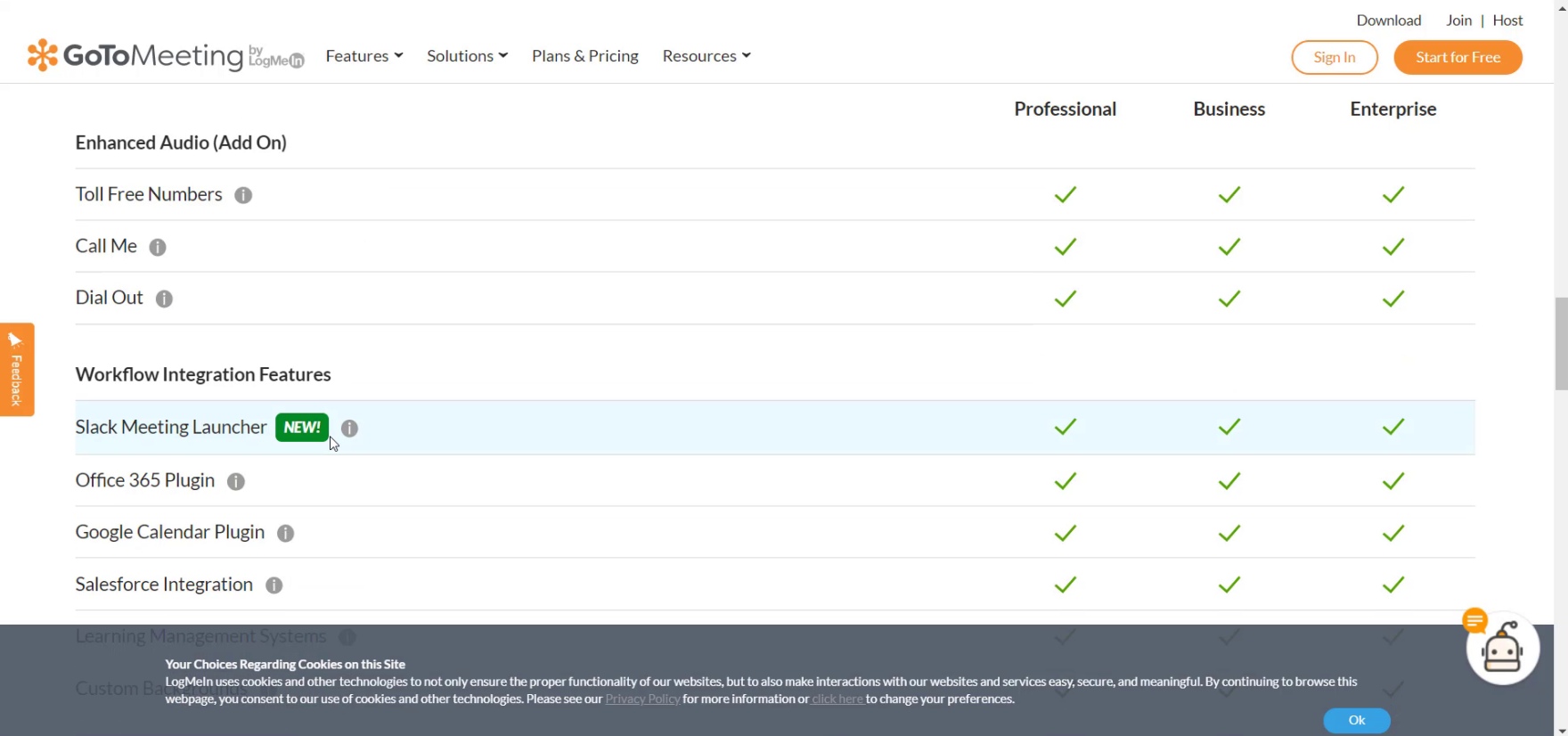This screenshot has height=736, width=1568.
Task: Accept cookies with the Ok button
Action: coord(1356,720)
